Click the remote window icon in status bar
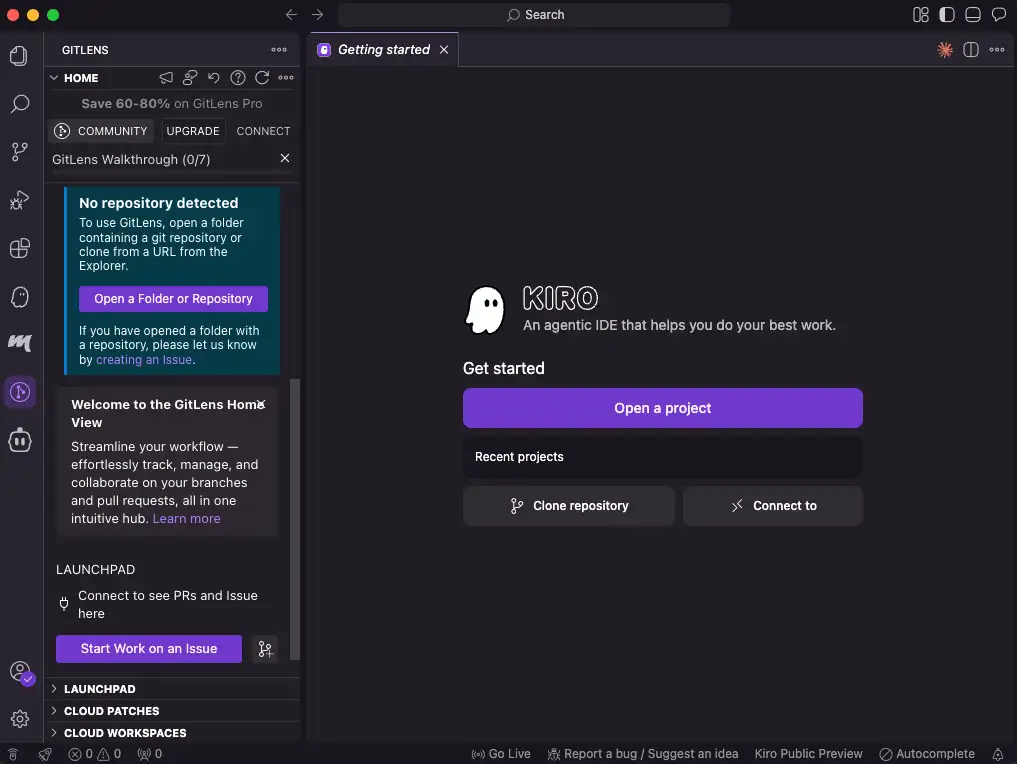Screen dimensions: 1017x764 (13, 754)
